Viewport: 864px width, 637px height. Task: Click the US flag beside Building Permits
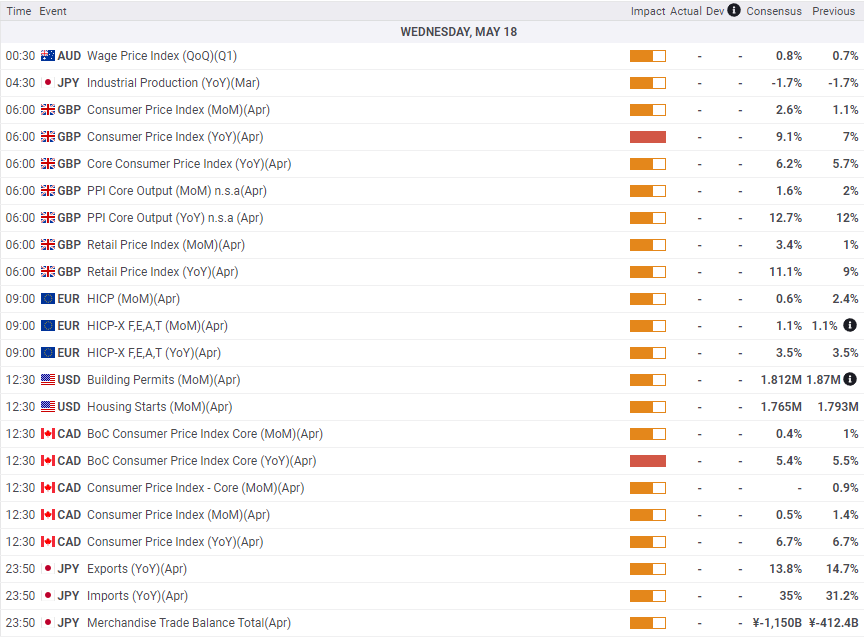pyautogui.click(x=48, y=380)
